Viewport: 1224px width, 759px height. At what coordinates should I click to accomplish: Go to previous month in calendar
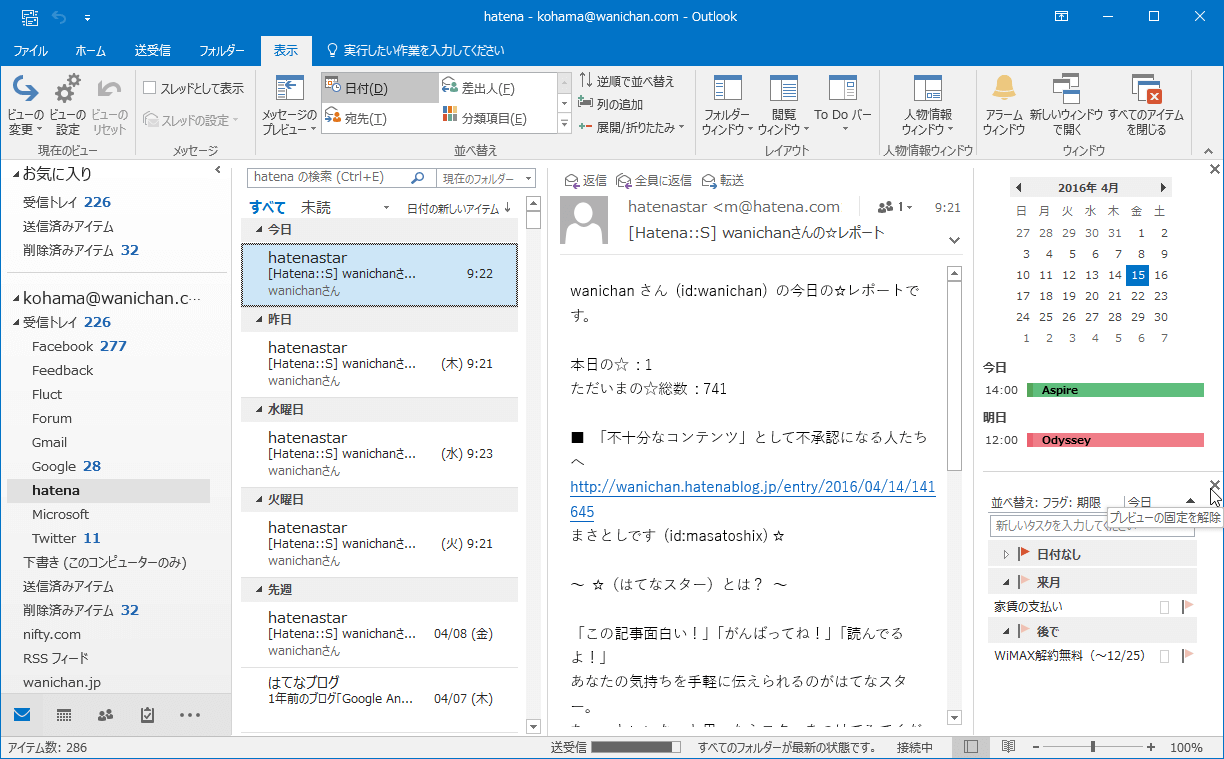pyautogui.click(x=1018, y=188)
